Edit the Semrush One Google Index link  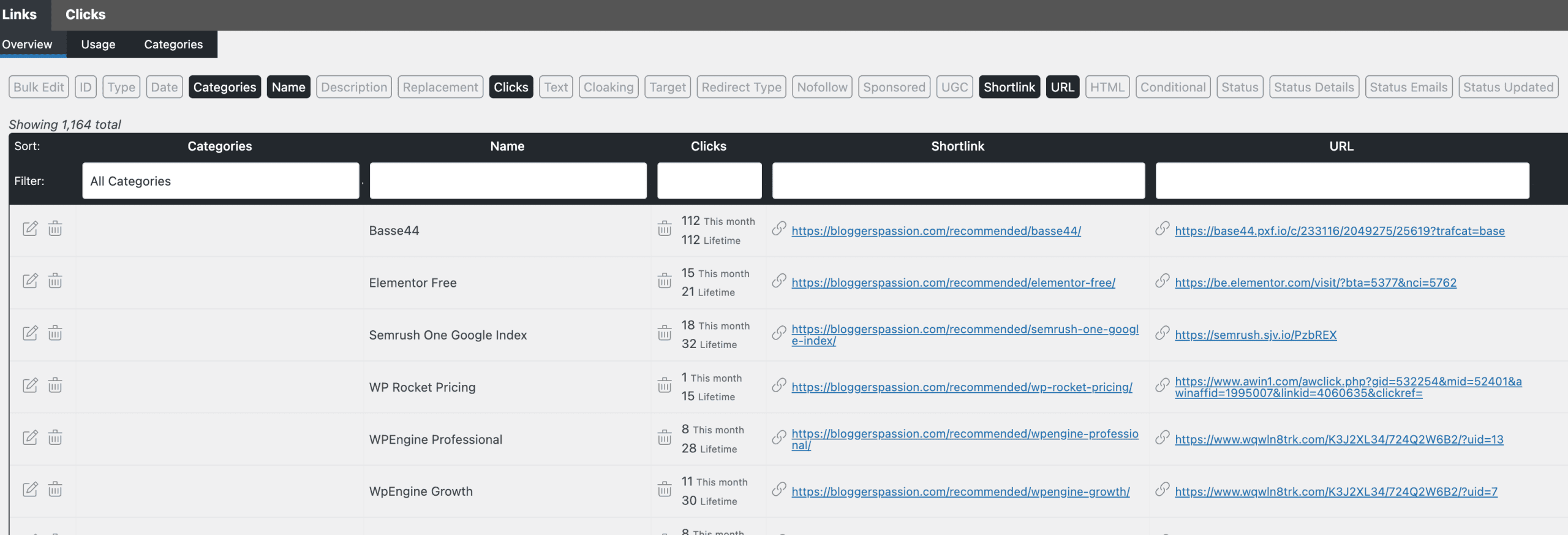30,333
